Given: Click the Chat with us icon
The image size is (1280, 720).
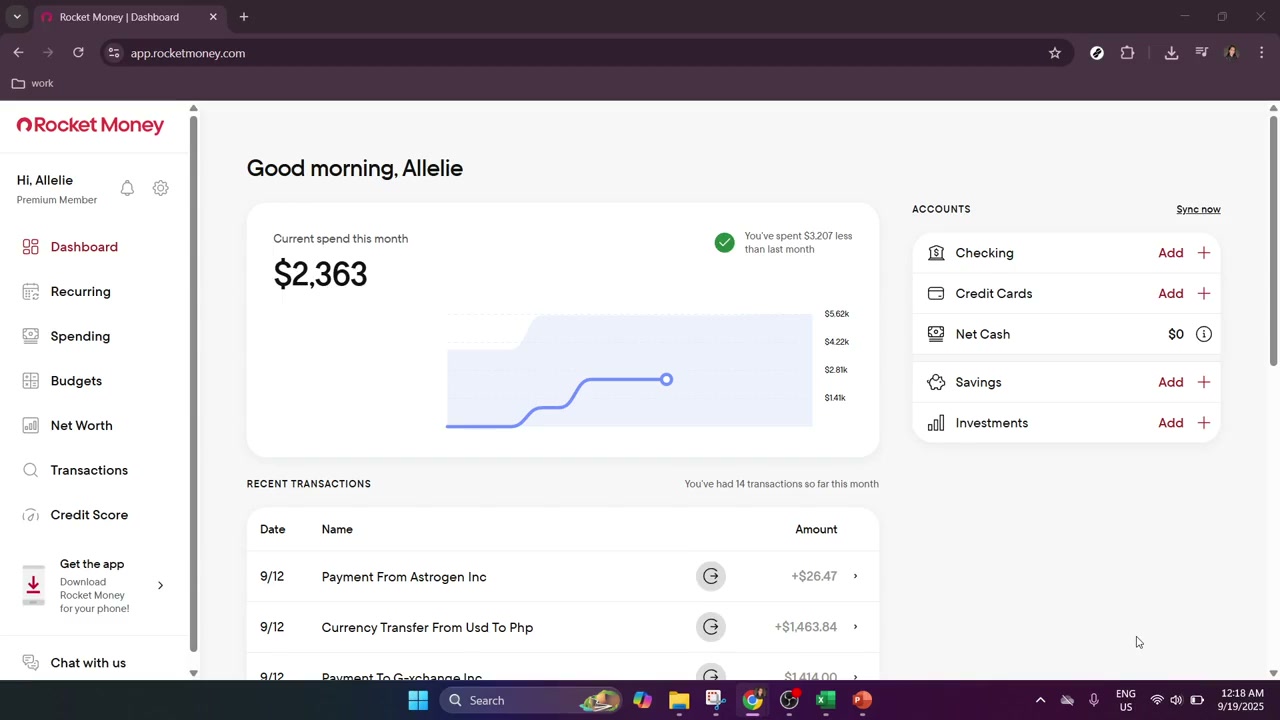Looking at the screenshot, I should (31, 663).
